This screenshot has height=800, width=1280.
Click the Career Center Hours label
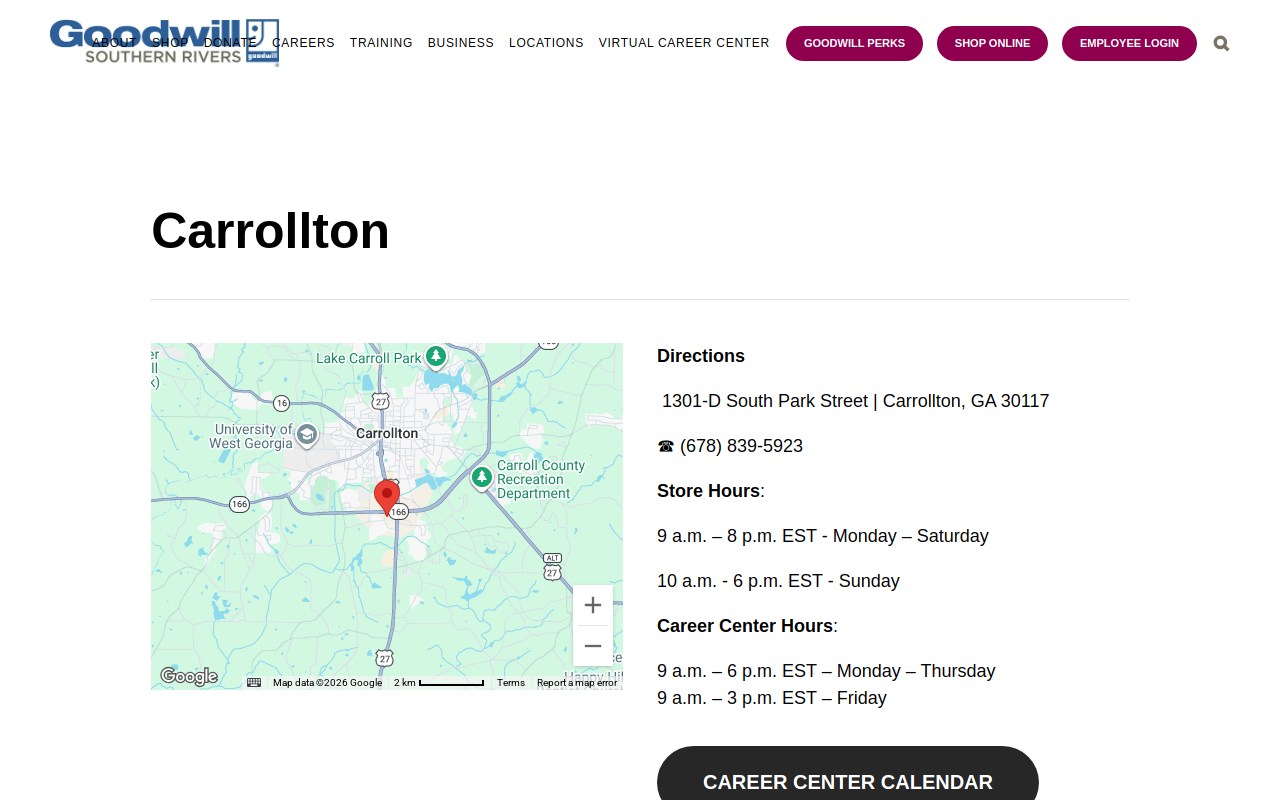[x=745, y=626]
